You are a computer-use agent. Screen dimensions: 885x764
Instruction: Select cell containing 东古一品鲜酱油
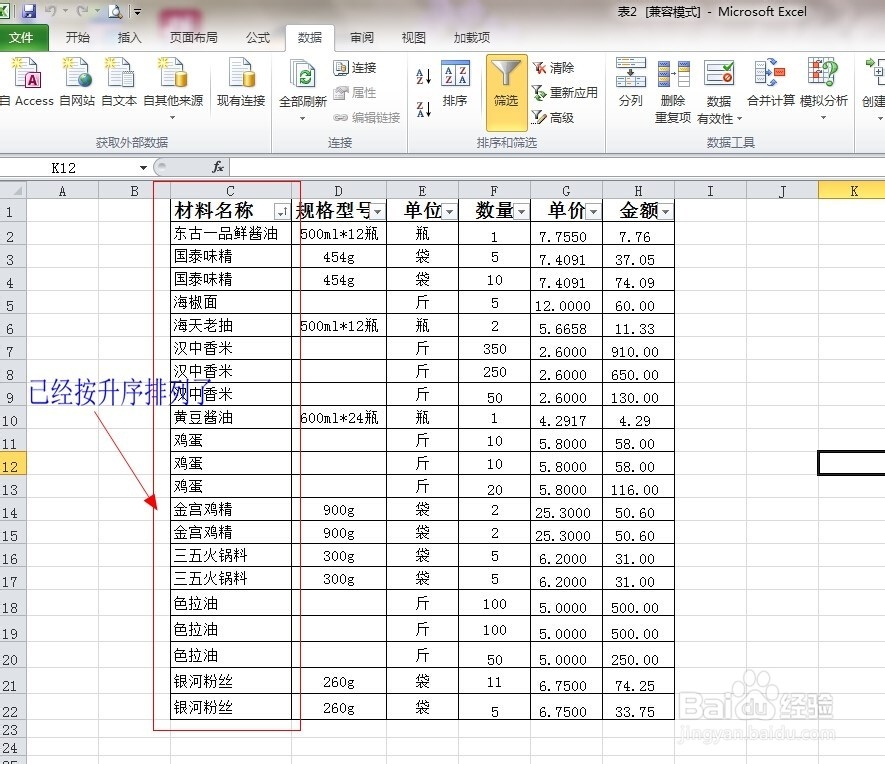[231, 233]
